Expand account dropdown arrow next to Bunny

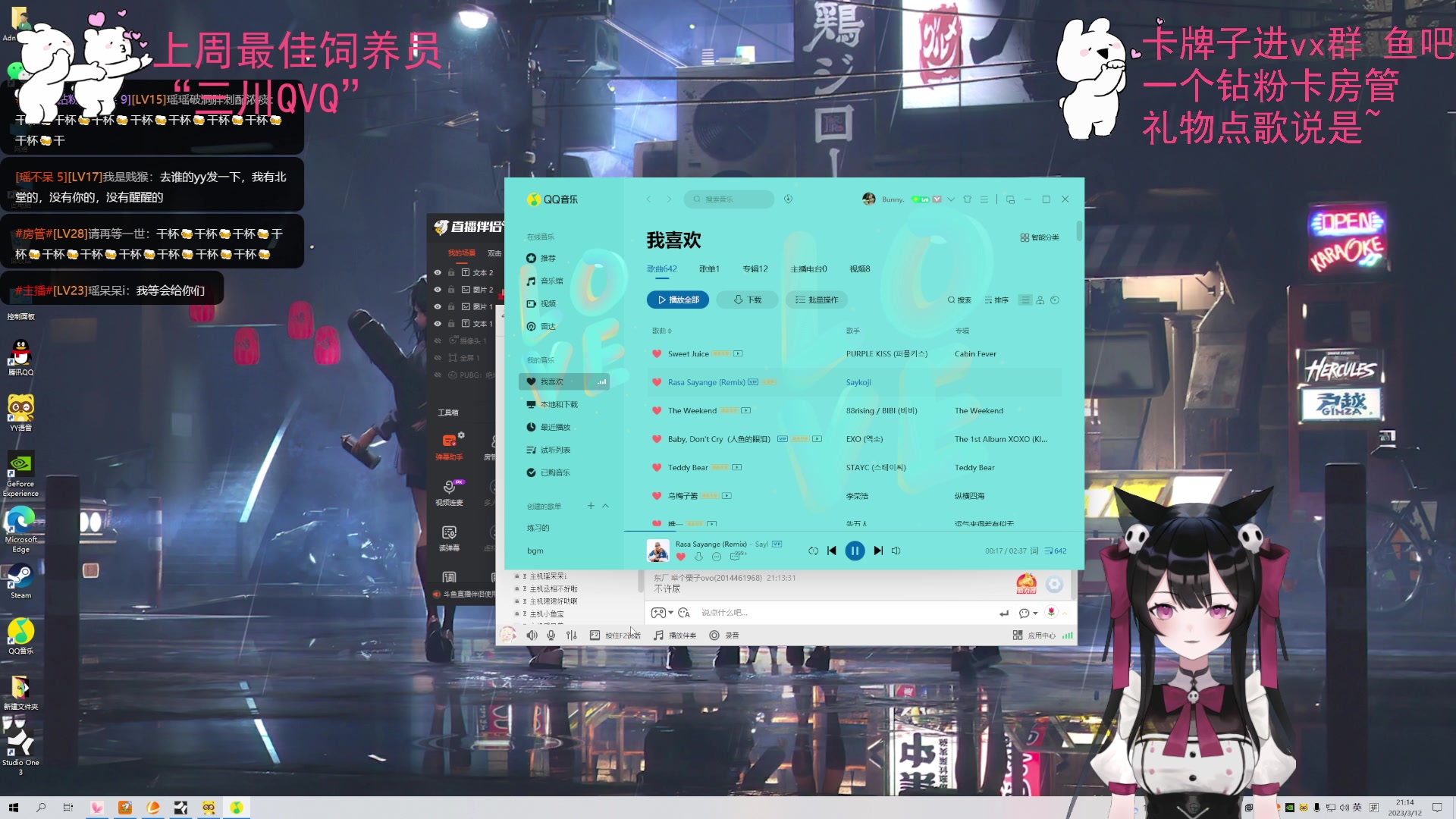951,199
